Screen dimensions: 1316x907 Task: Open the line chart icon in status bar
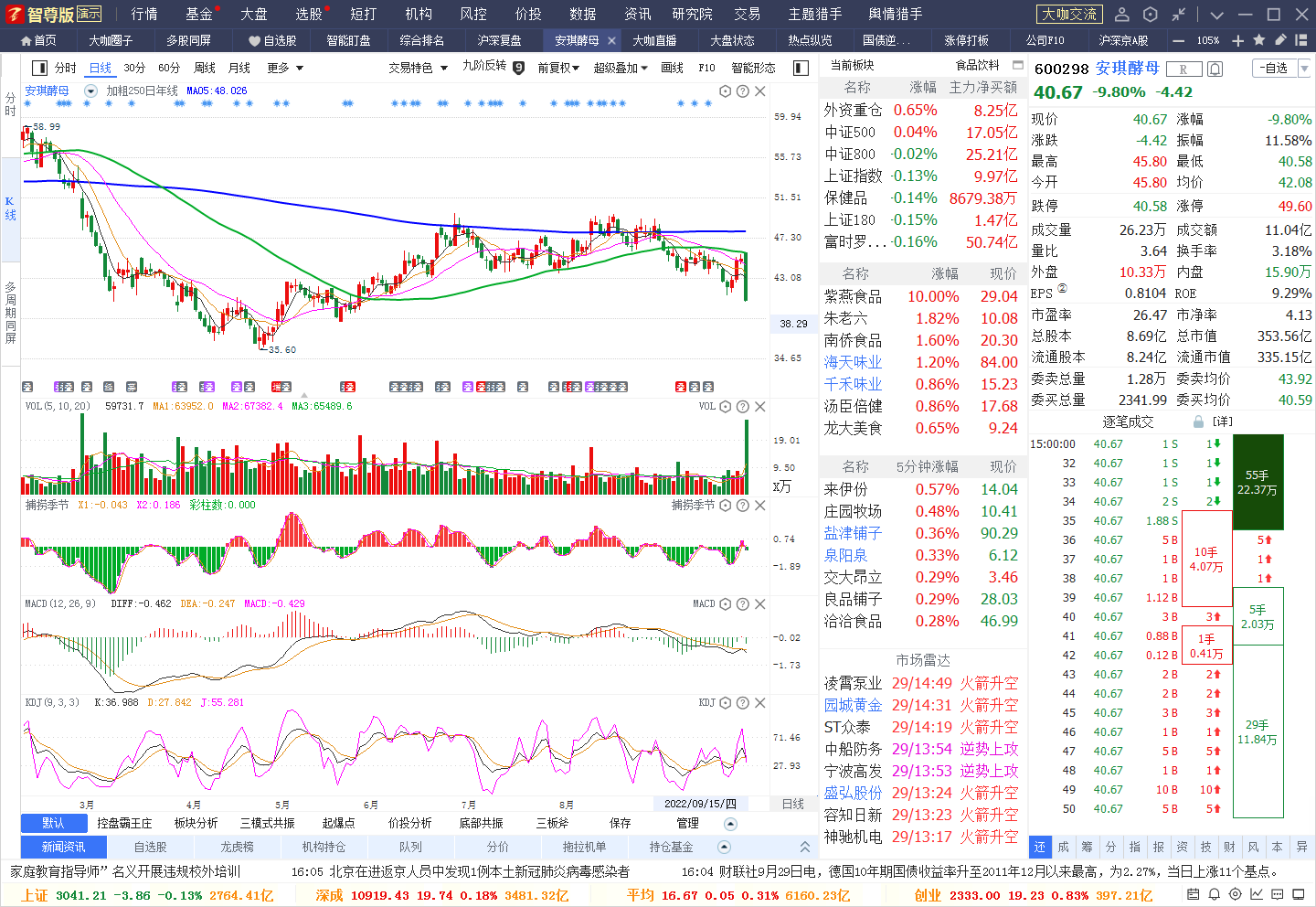[1257, 894]
